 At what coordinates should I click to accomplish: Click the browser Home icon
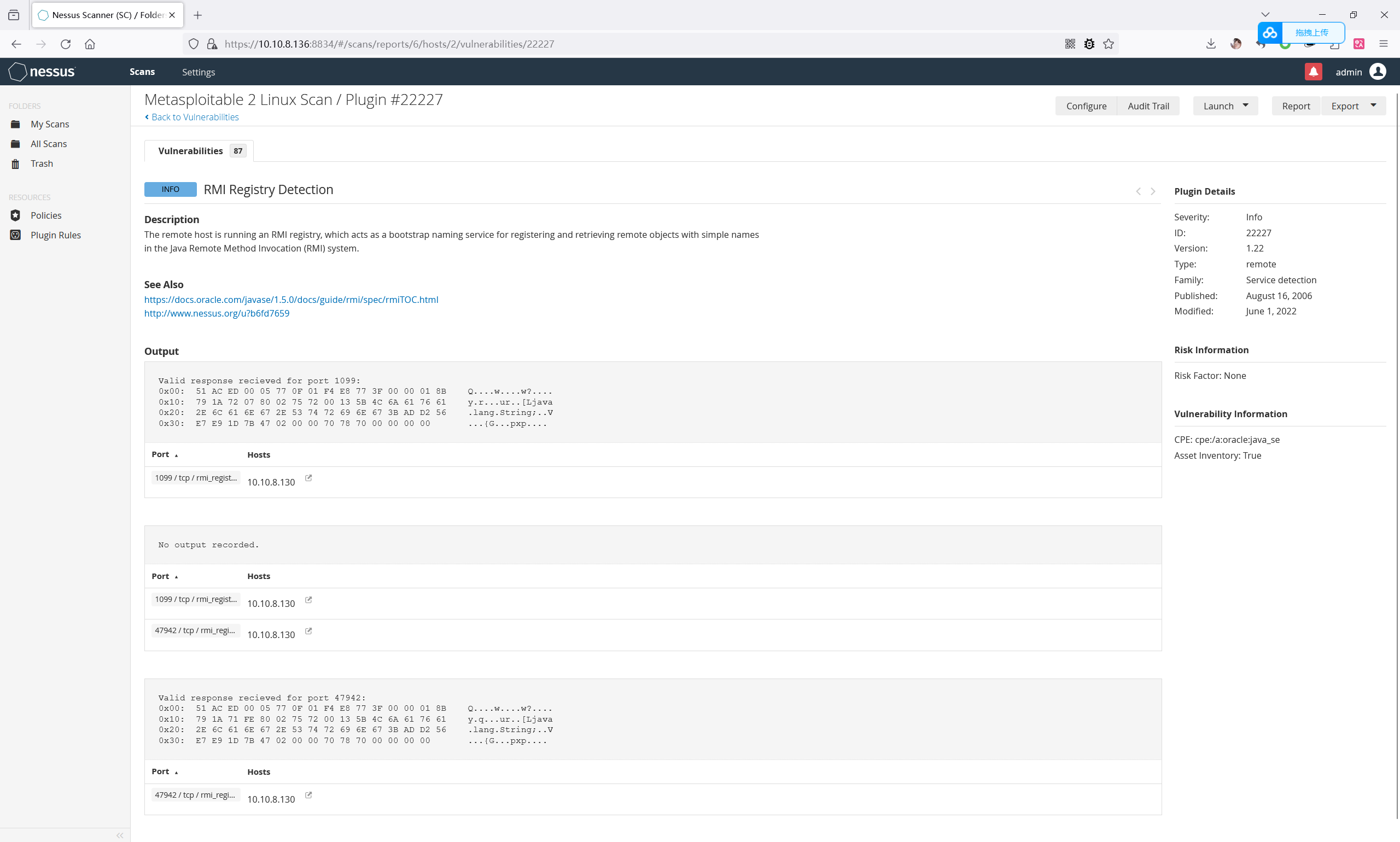[x=90, y=44]
